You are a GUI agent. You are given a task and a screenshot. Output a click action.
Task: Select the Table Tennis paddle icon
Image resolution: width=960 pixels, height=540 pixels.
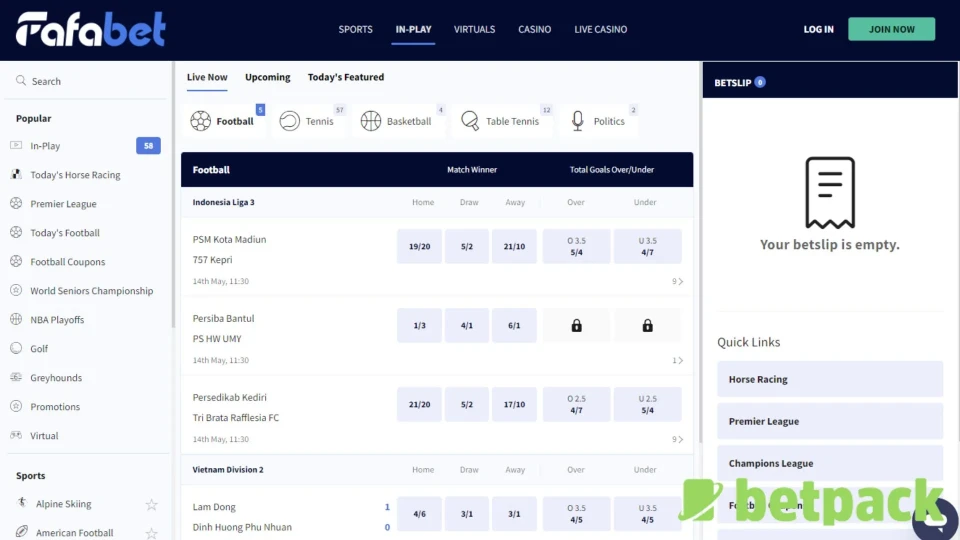pyautogui.click(x=470, y=121)
